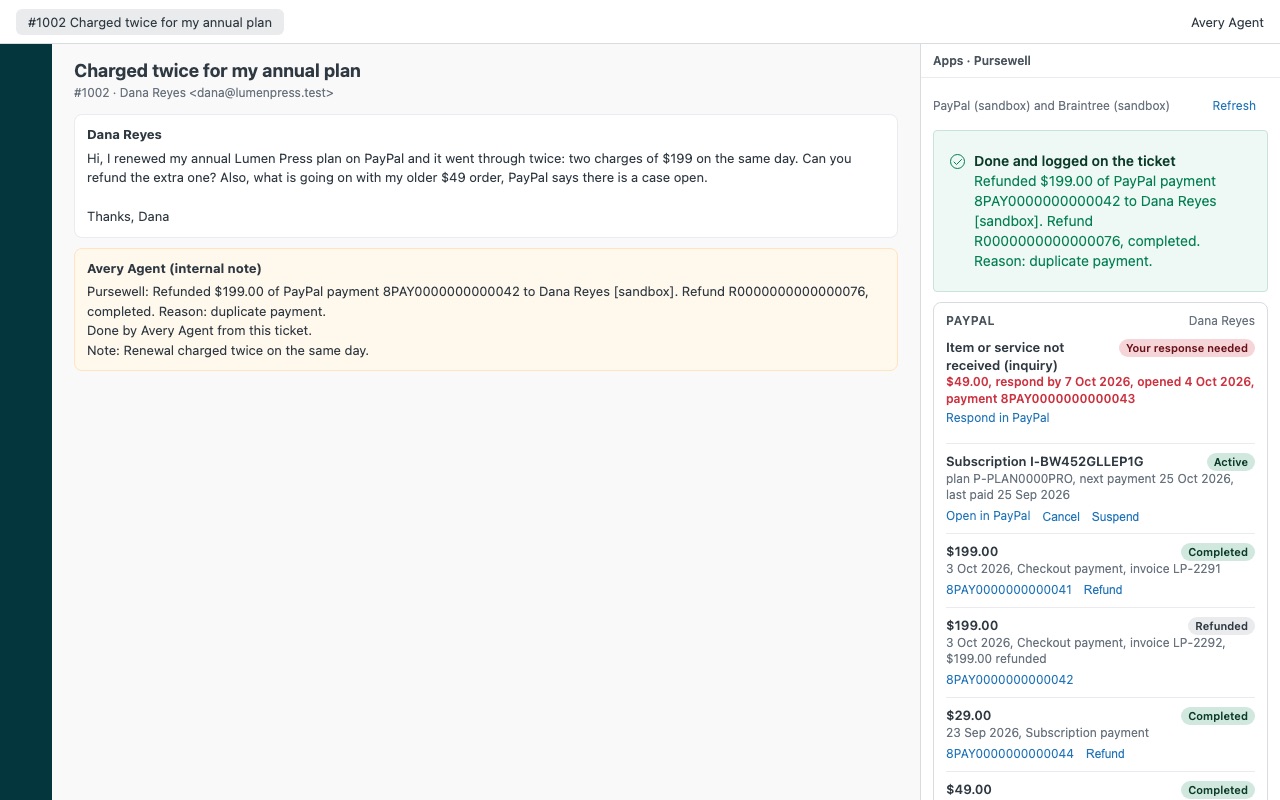This screenshot has width=1280, height=800.
Task: Click the "Thanks, Dana" sign-off line
Action: 128,217
